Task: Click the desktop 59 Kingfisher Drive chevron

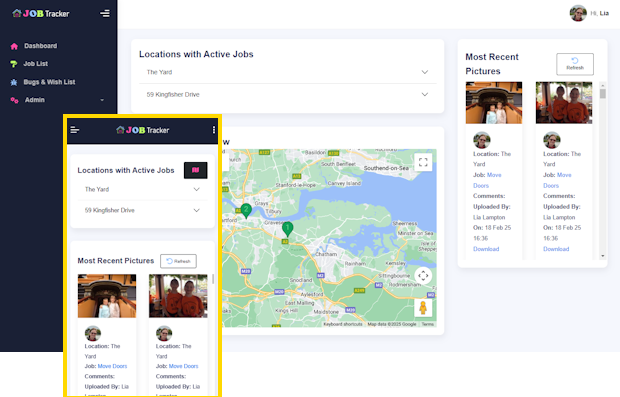Action: coord(425,95)
